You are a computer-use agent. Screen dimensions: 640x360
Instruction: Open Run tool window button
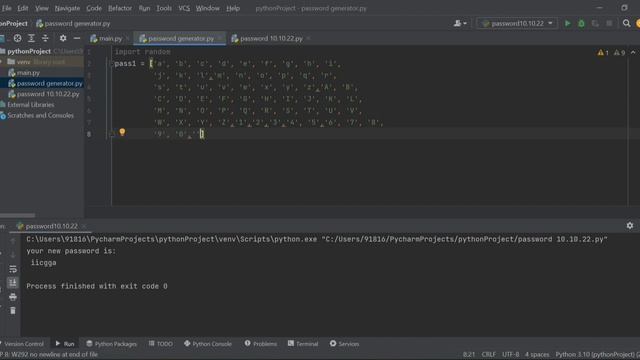pyautogui.click(x=65, y=344)
